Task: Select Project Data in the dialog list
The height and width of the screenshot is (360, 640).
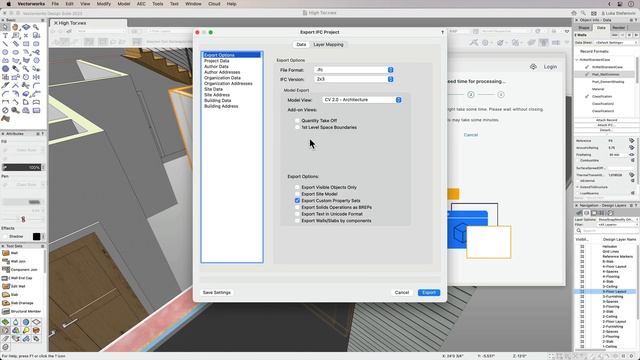Action: [217, 61]
